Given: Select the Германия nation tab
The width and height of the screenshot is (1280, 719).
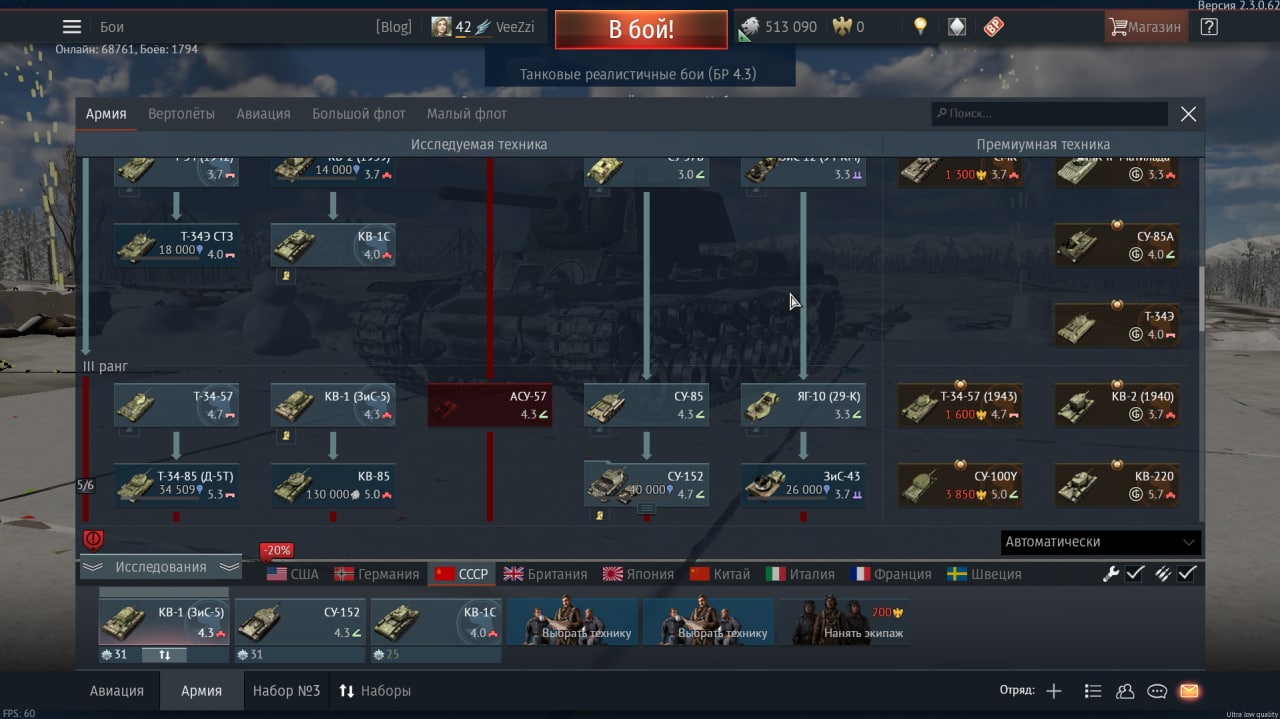Looking at the screenshot, I should 377,574.
